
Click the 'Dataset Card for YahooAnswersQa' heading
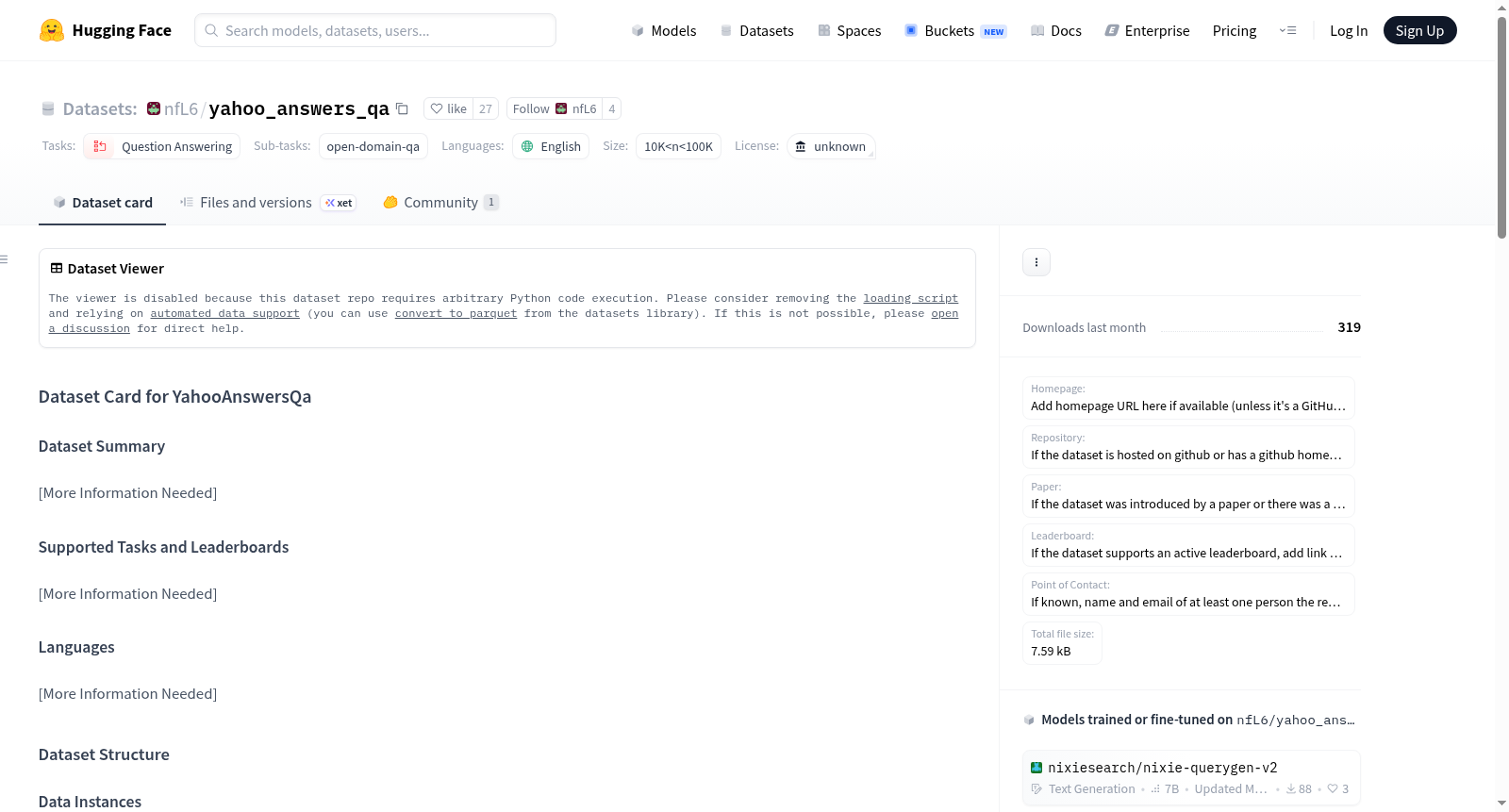pyautogui.click(x=174, y=397)
